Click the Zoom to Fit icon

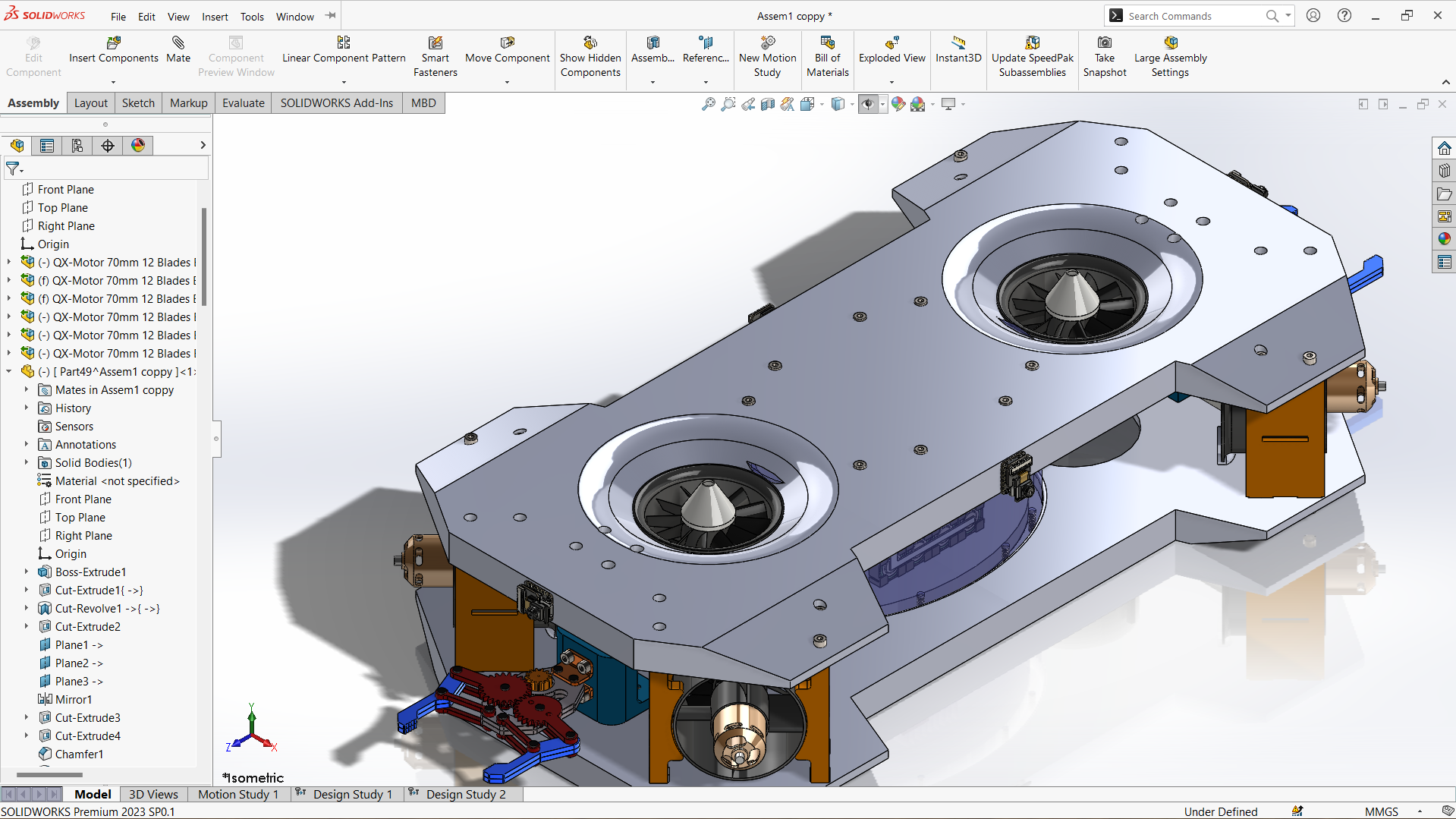tap(708, 104)
